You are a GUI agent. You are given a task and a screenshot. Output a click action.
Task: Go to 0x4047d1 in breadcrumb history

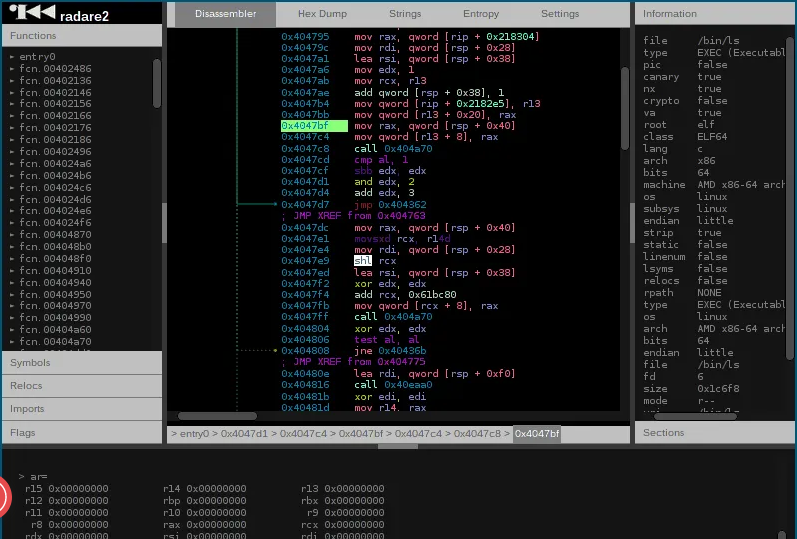[244, 434]
